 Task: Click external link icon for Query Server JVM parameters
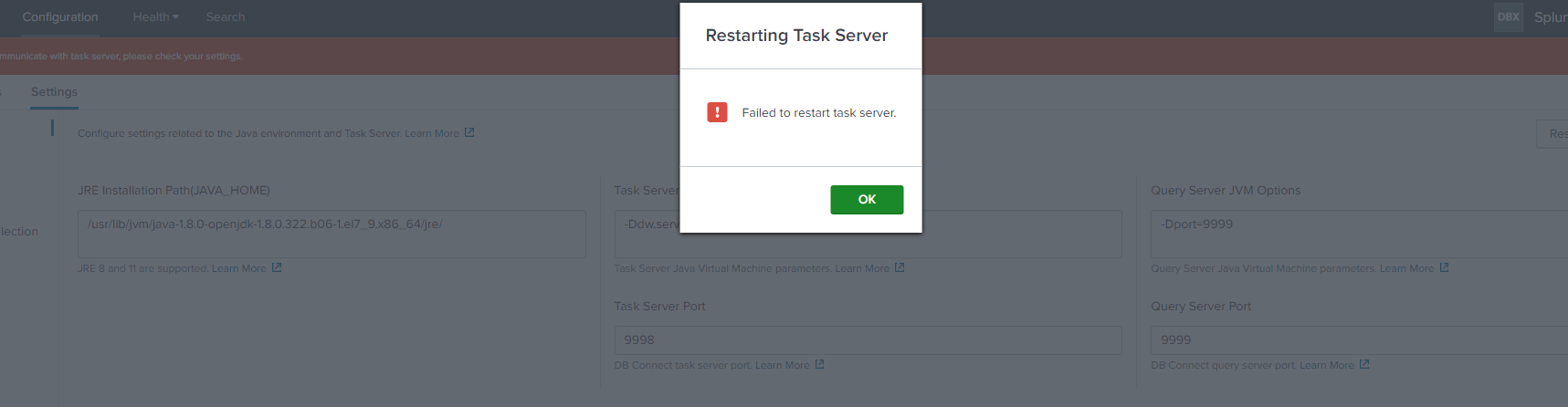click(x=1444, y=268)
